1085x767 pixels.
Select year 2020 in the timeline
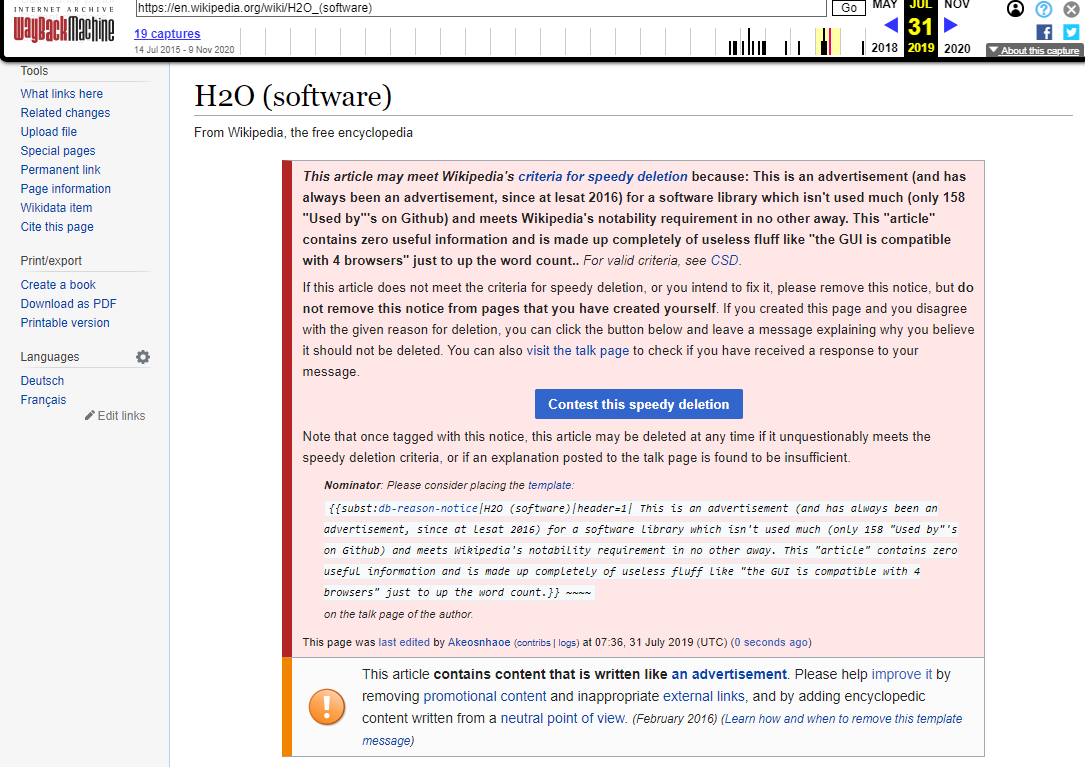[x=957, y=48]
